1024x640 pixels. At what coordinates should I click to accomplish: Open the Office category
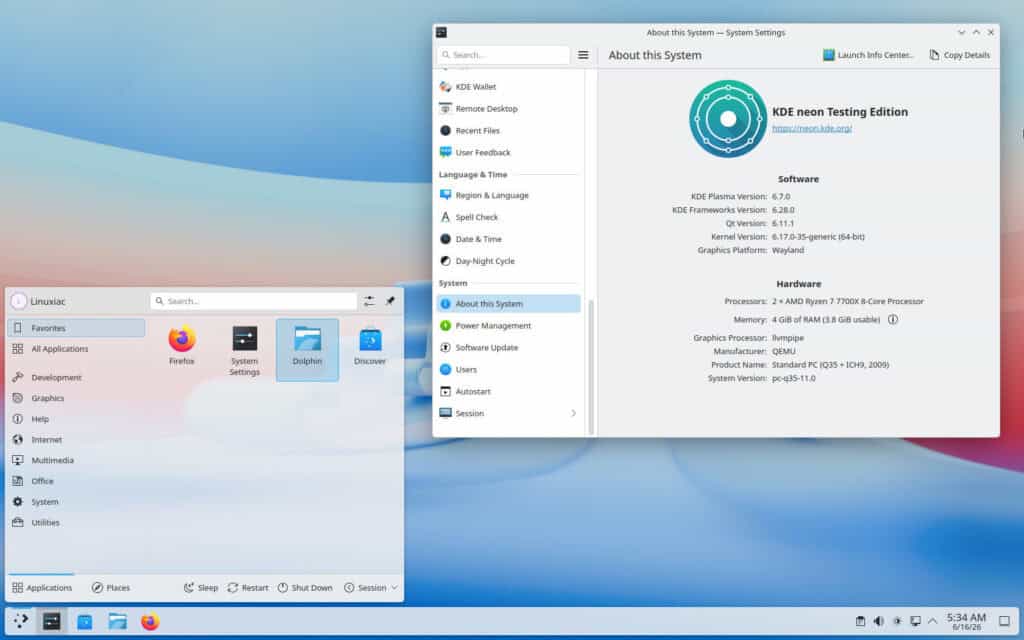[76, 481]
